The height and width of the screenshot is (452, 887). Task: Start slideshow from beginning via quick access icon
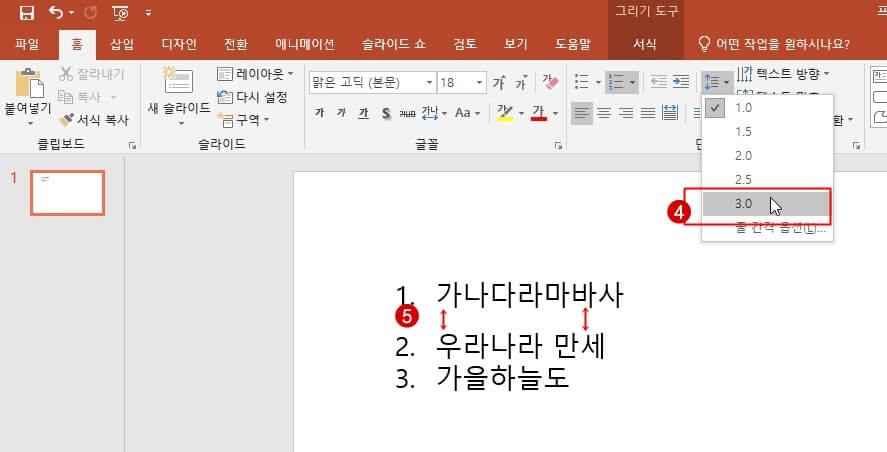pyautogui.click(x=120, y=12)
